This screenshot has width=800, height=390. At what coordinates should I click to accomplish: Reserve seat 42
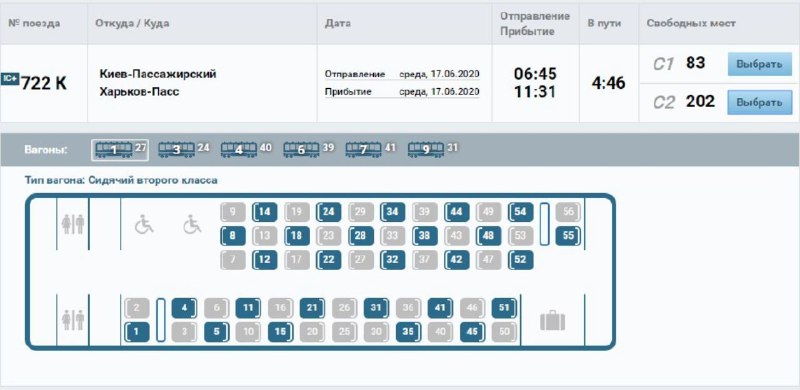pos(457,260)
